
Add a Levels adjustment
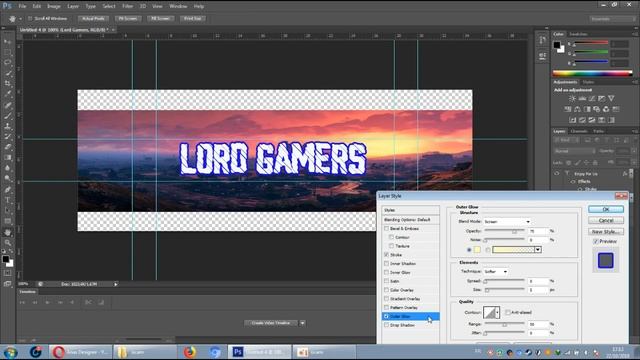[582, 98]
